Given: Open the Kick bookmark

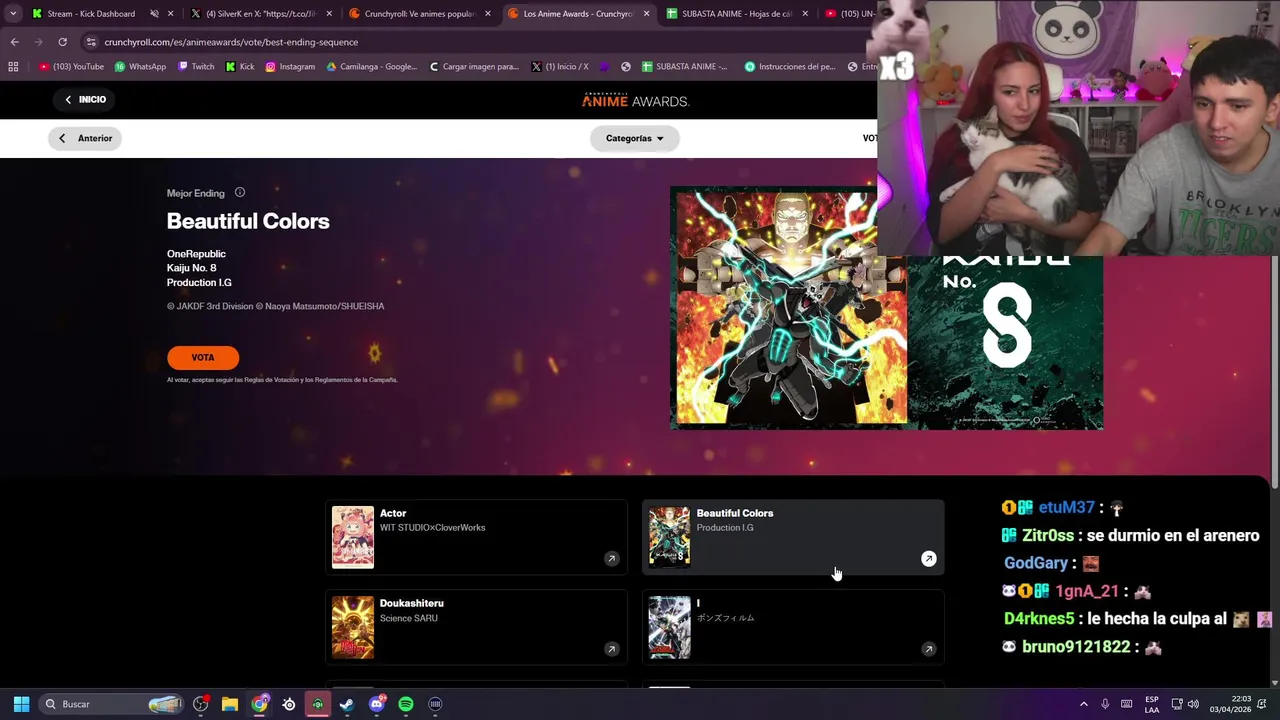Looking at the screenshot, I should [240, 67].
